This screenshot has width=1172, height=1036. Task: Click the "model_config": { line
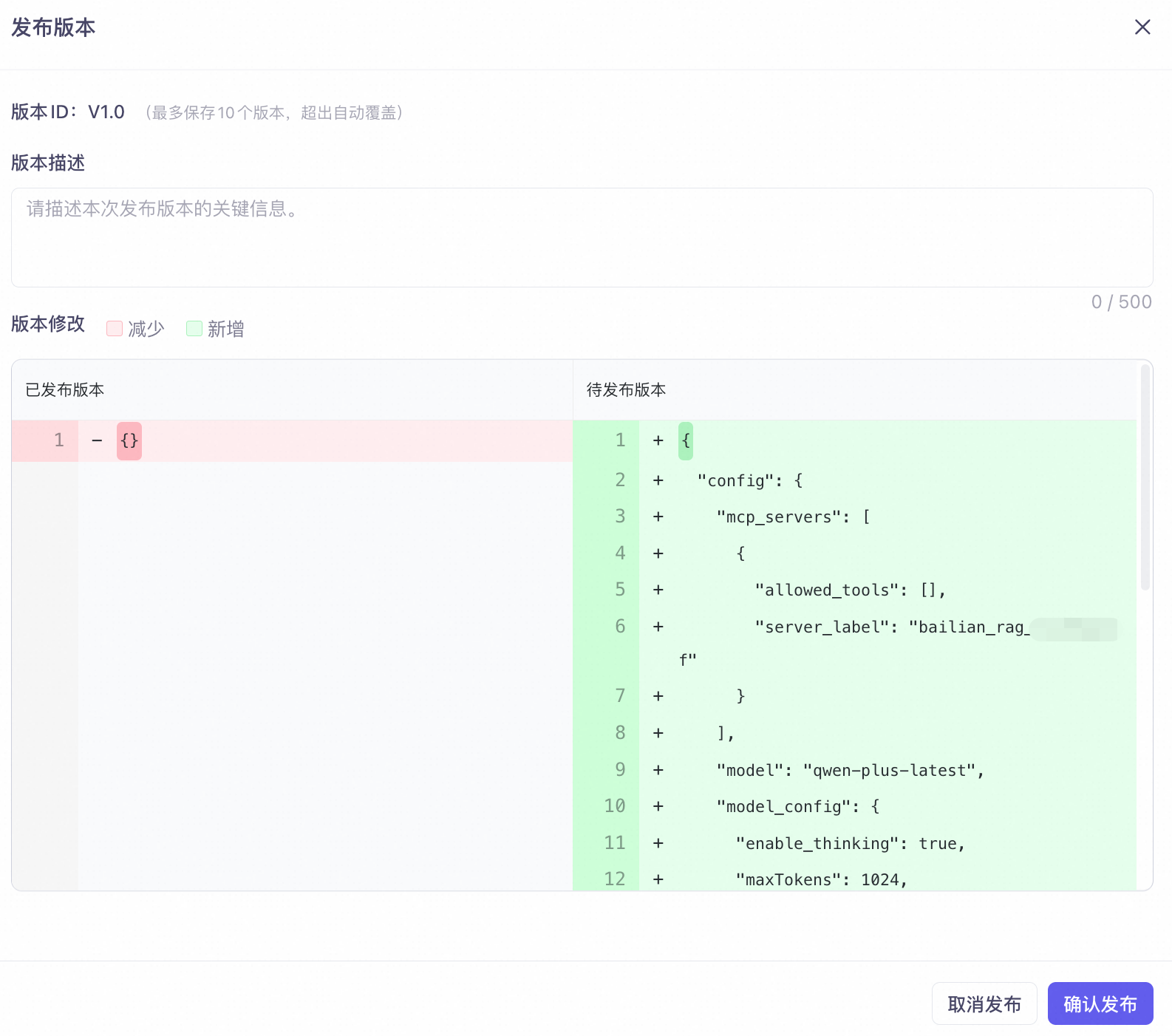[855, 806]
